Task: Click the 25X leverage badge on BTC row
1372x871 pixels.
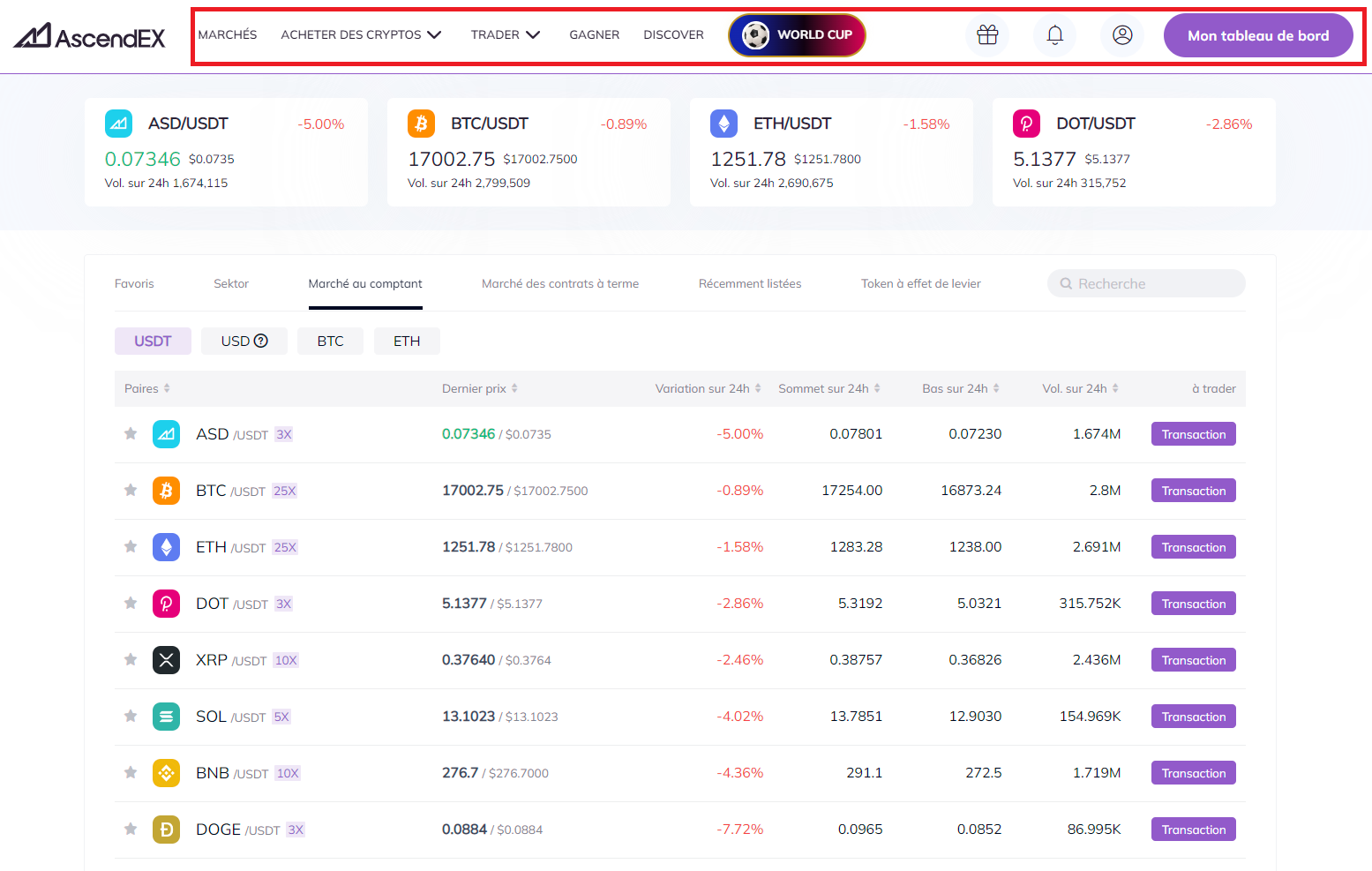Action: click(x=284, y=491)
